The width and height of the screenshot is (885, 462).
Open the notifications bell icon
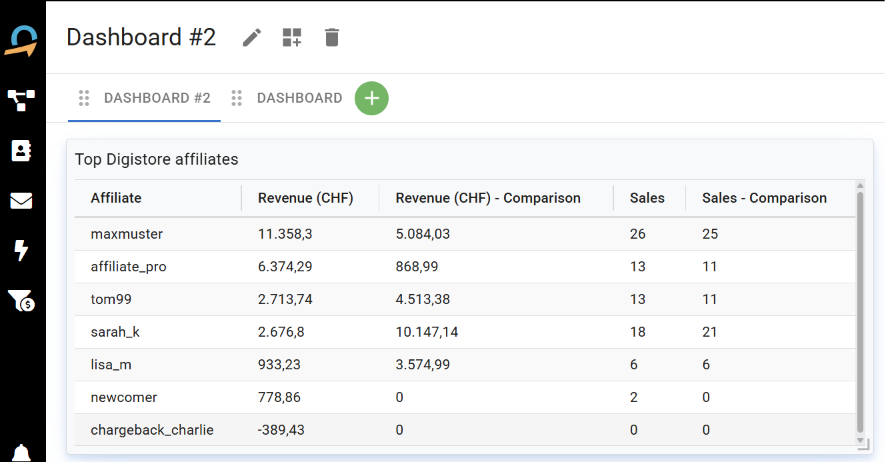[21, 454]
